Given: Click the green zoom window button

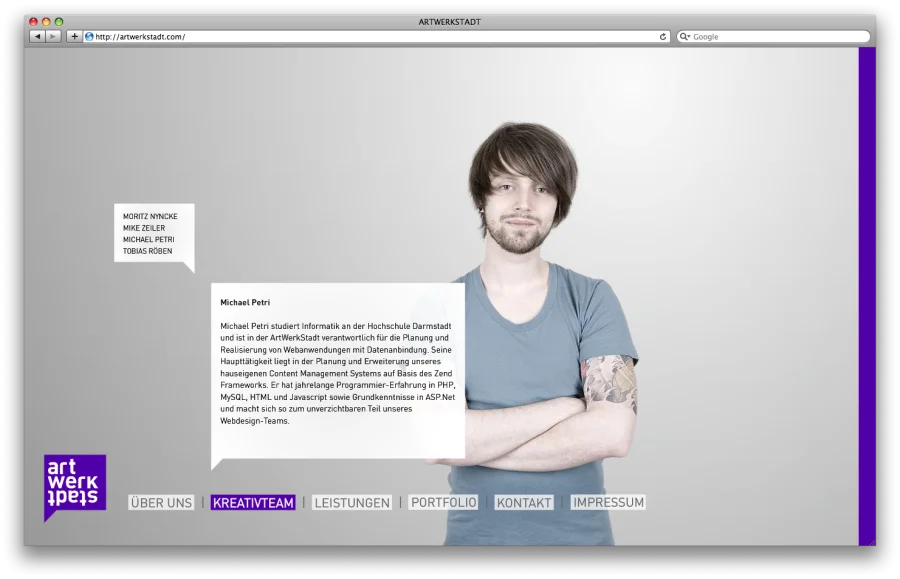Looking at the screenshot, I should [58, 21].
